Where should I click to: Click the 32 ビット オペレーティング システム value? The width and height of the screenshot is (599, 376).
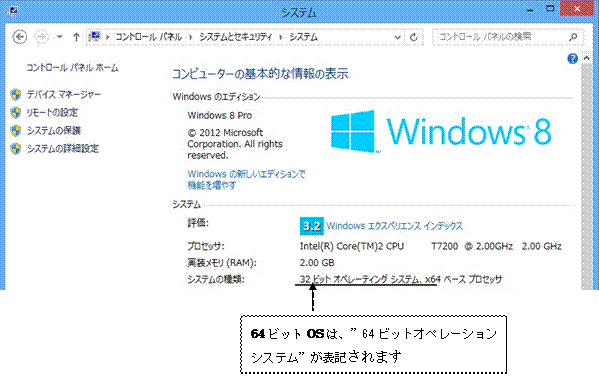click(401, 279)
